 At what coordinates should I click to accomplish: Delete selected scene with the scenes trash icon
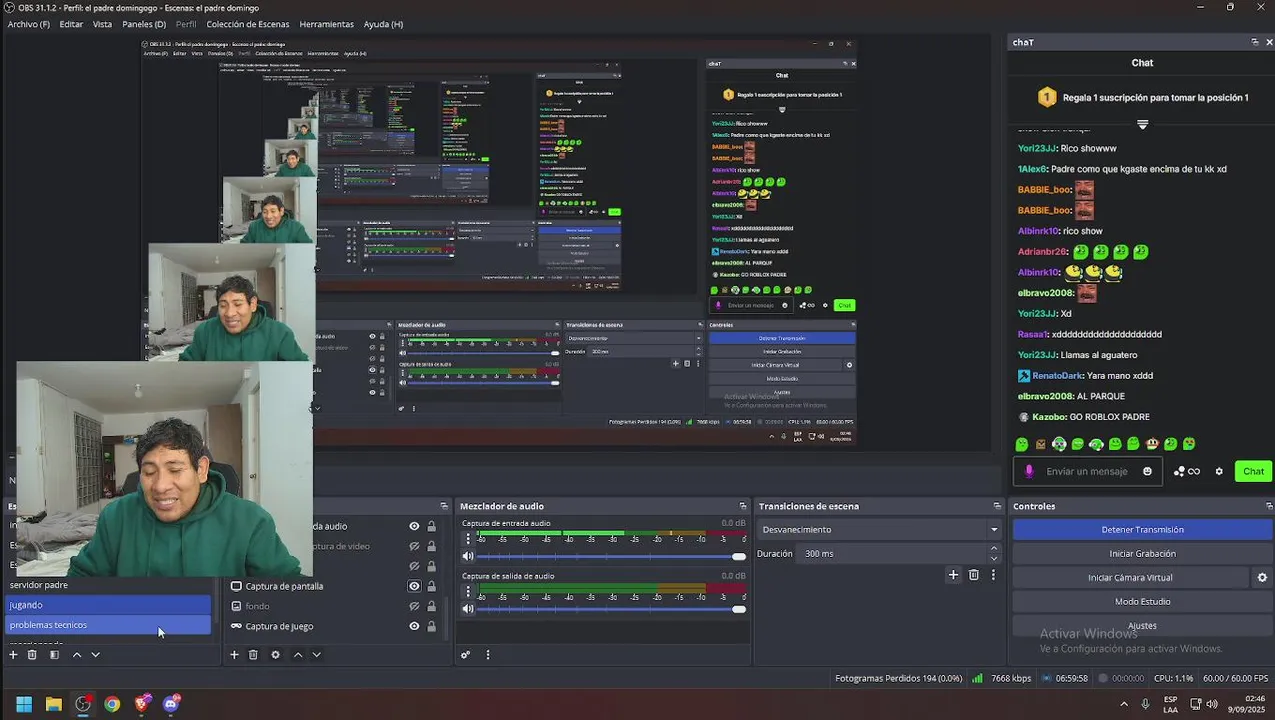click(32, 655)
